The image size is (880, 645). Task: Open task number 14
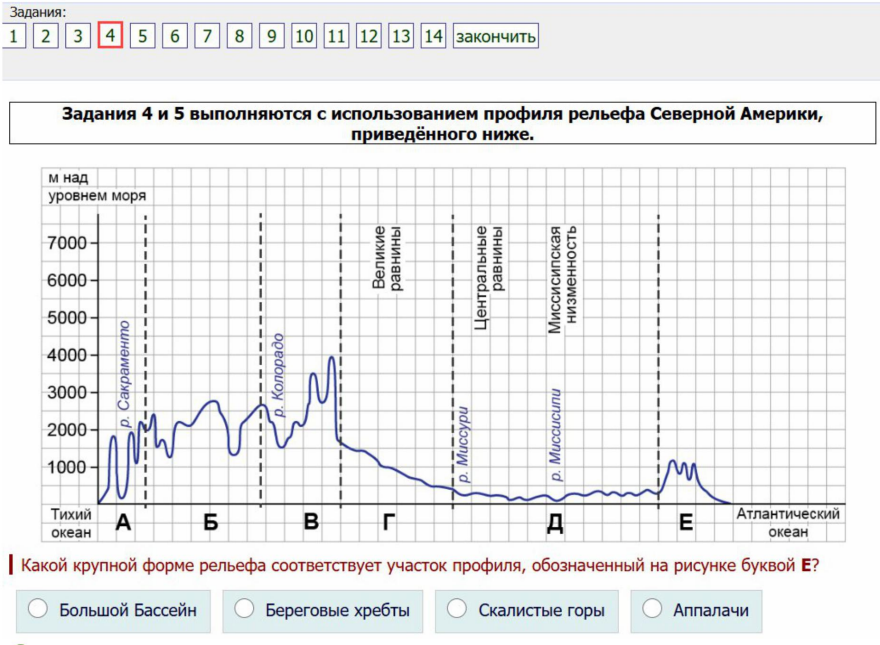(x=433, y=37)
